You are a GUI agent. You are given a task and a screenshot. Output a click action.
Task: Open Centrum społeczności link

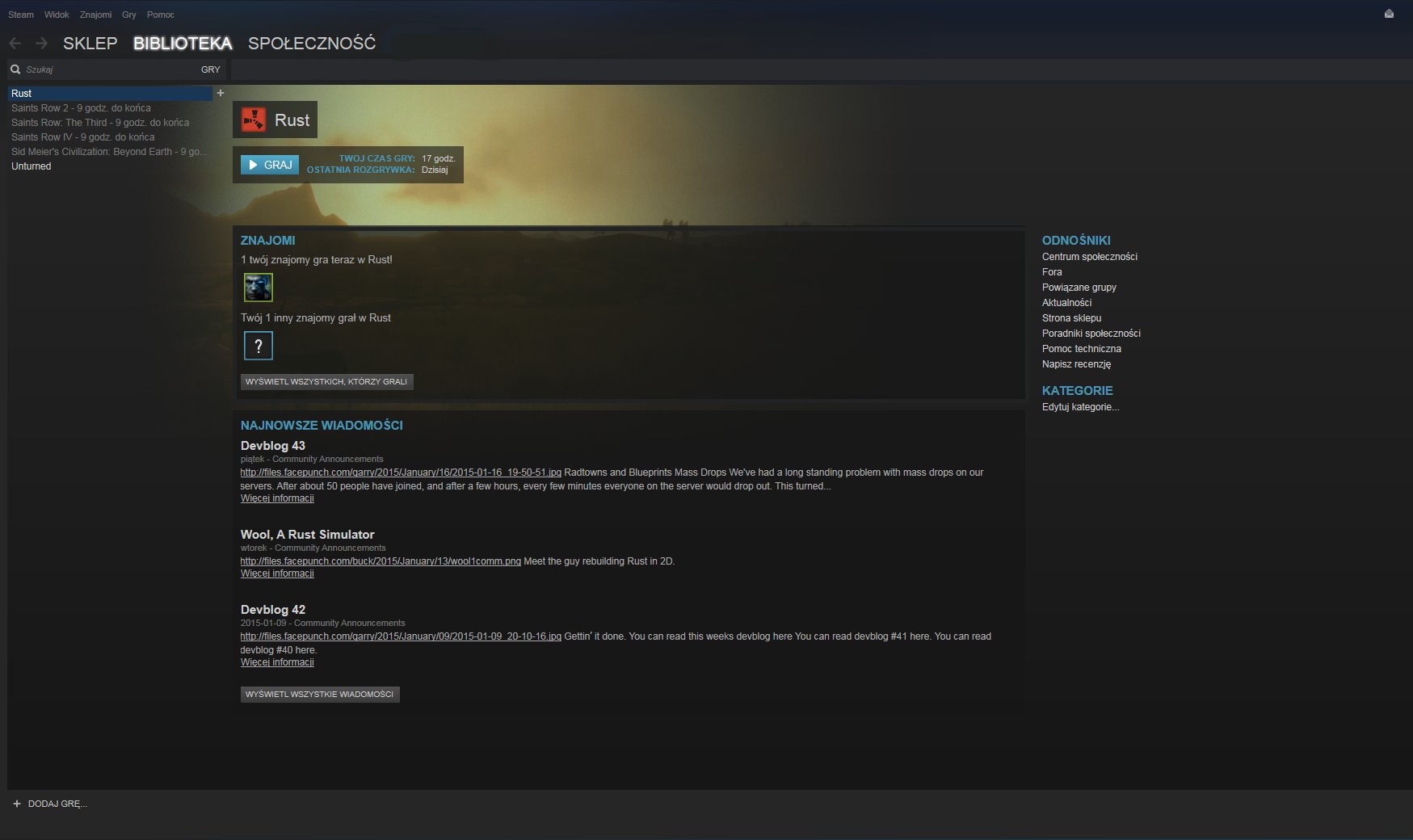1090,257
